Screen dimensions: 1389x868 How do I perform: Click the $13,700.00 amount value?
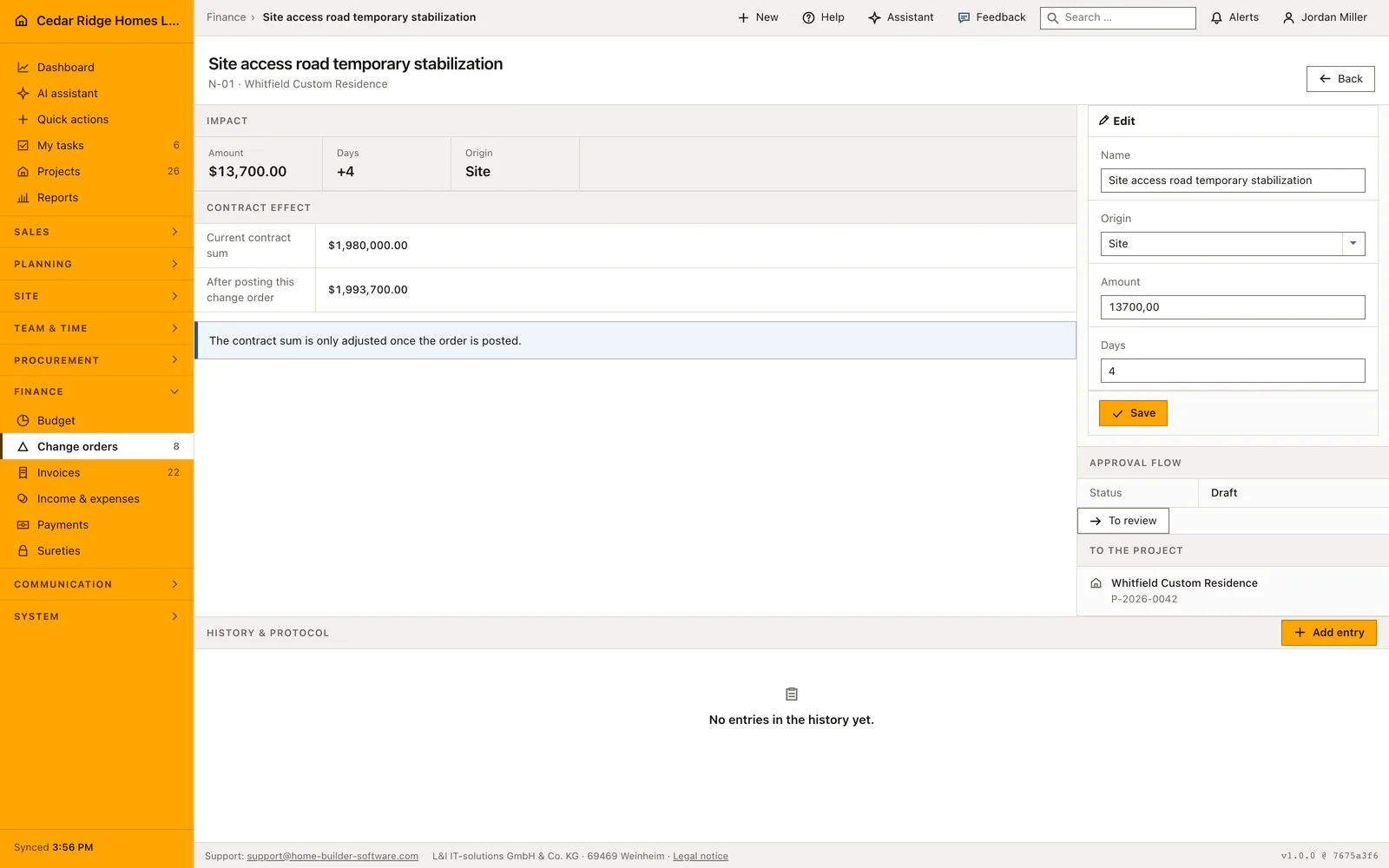point(247,172)
